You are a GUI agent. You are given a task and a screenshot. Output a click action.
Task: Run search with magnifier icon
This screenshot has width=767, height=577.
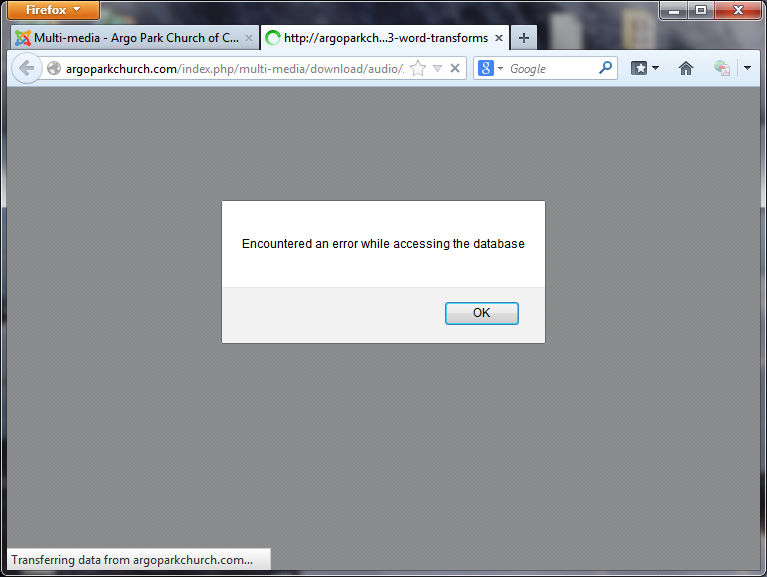click(x=605, y=68)
